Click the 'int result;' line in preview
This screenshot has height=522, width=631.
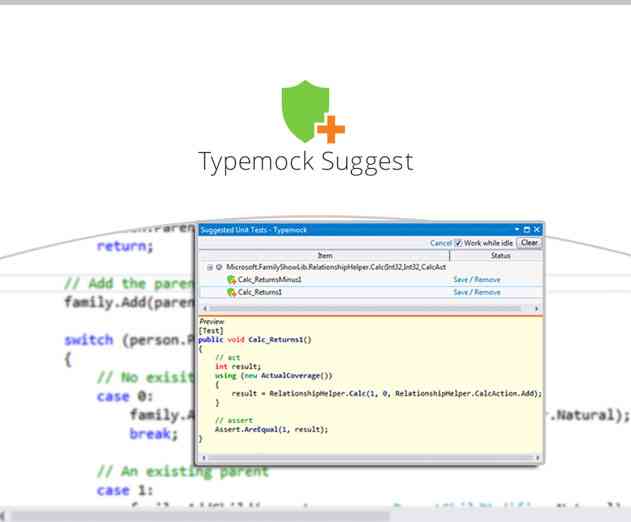pos(238,367)
